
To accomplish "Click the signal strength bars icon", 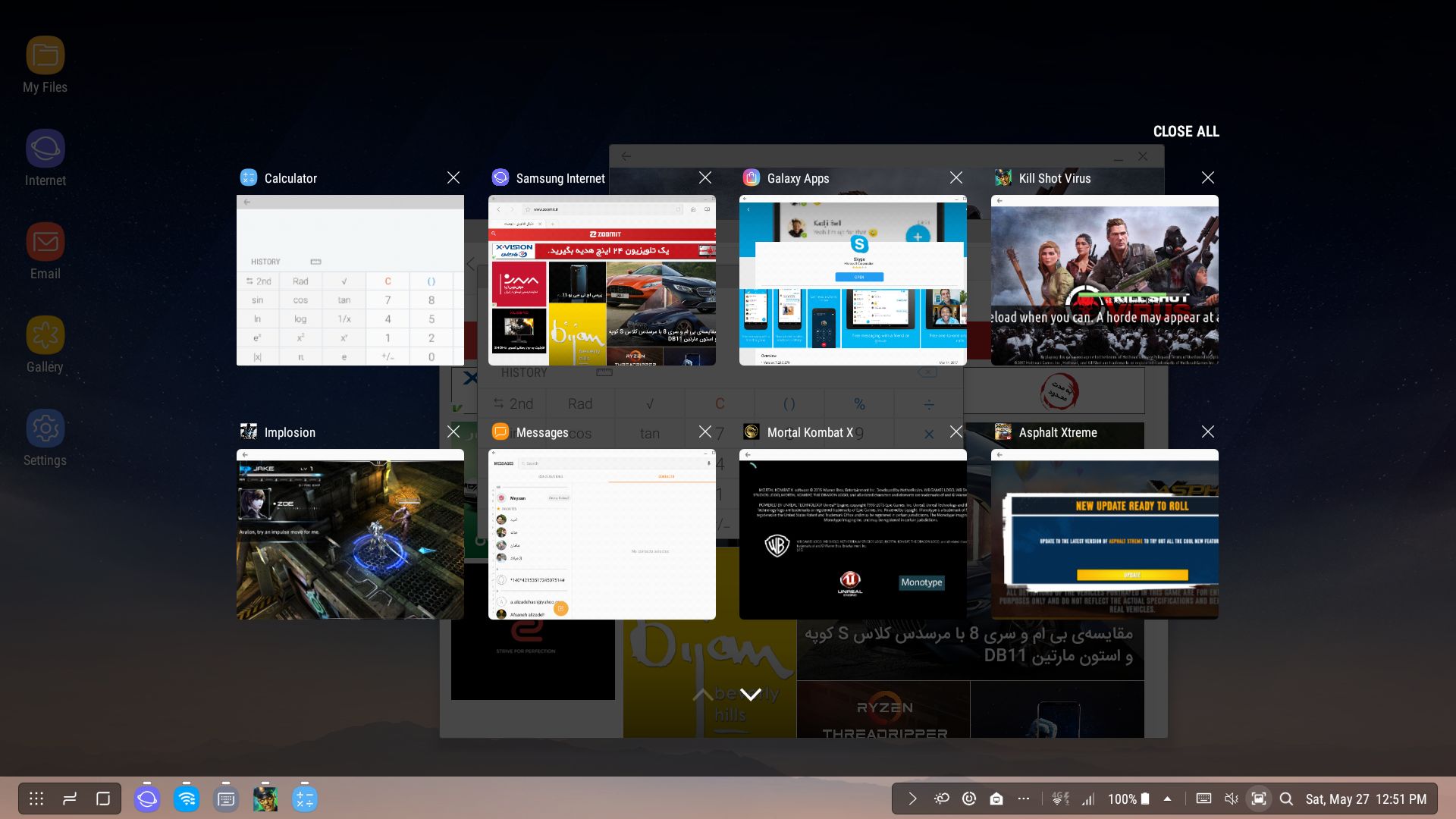I will 1088,799.
